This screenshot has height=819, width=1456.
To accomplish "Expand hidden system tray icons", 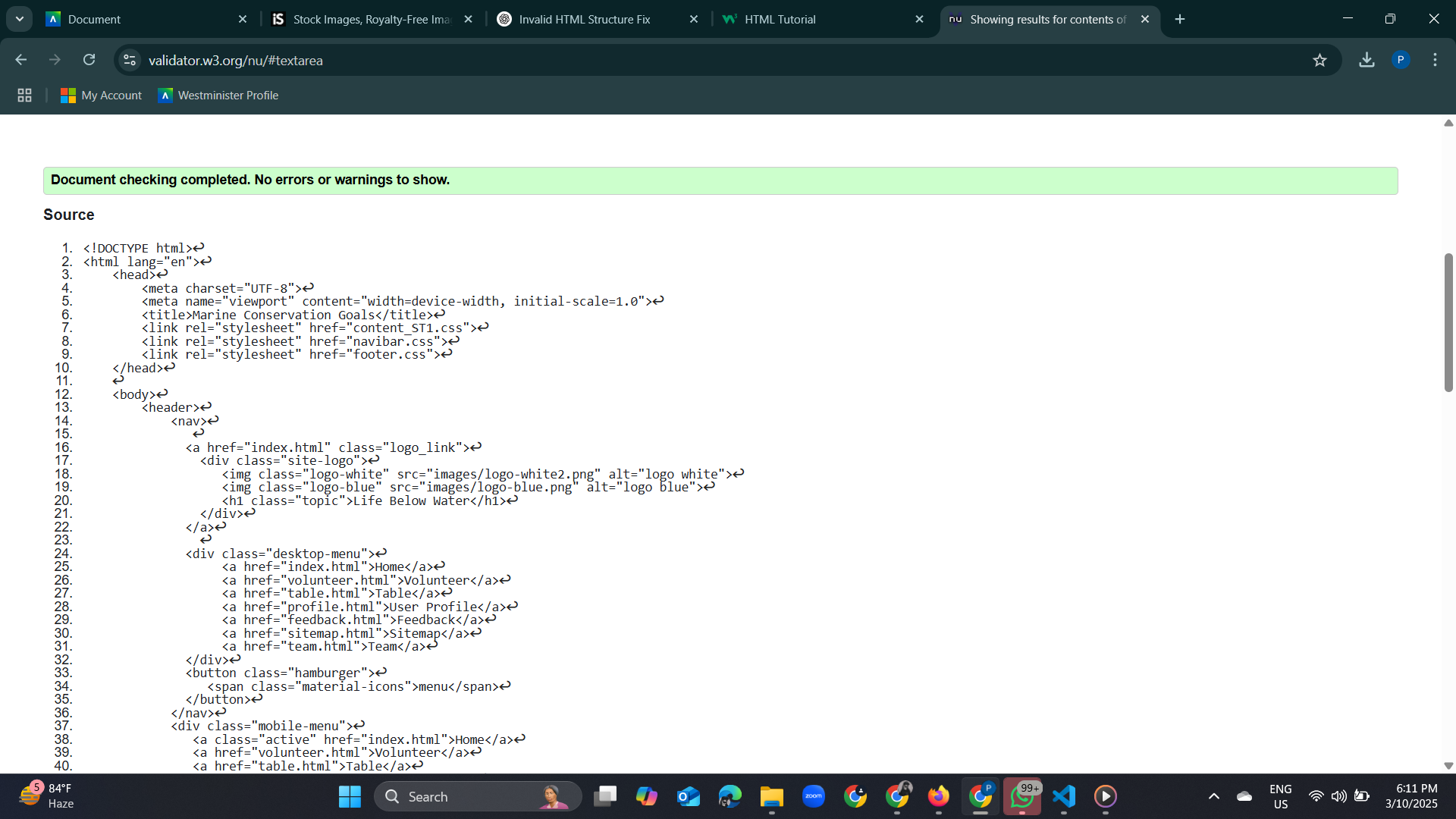I will (x=1213, y=796).
